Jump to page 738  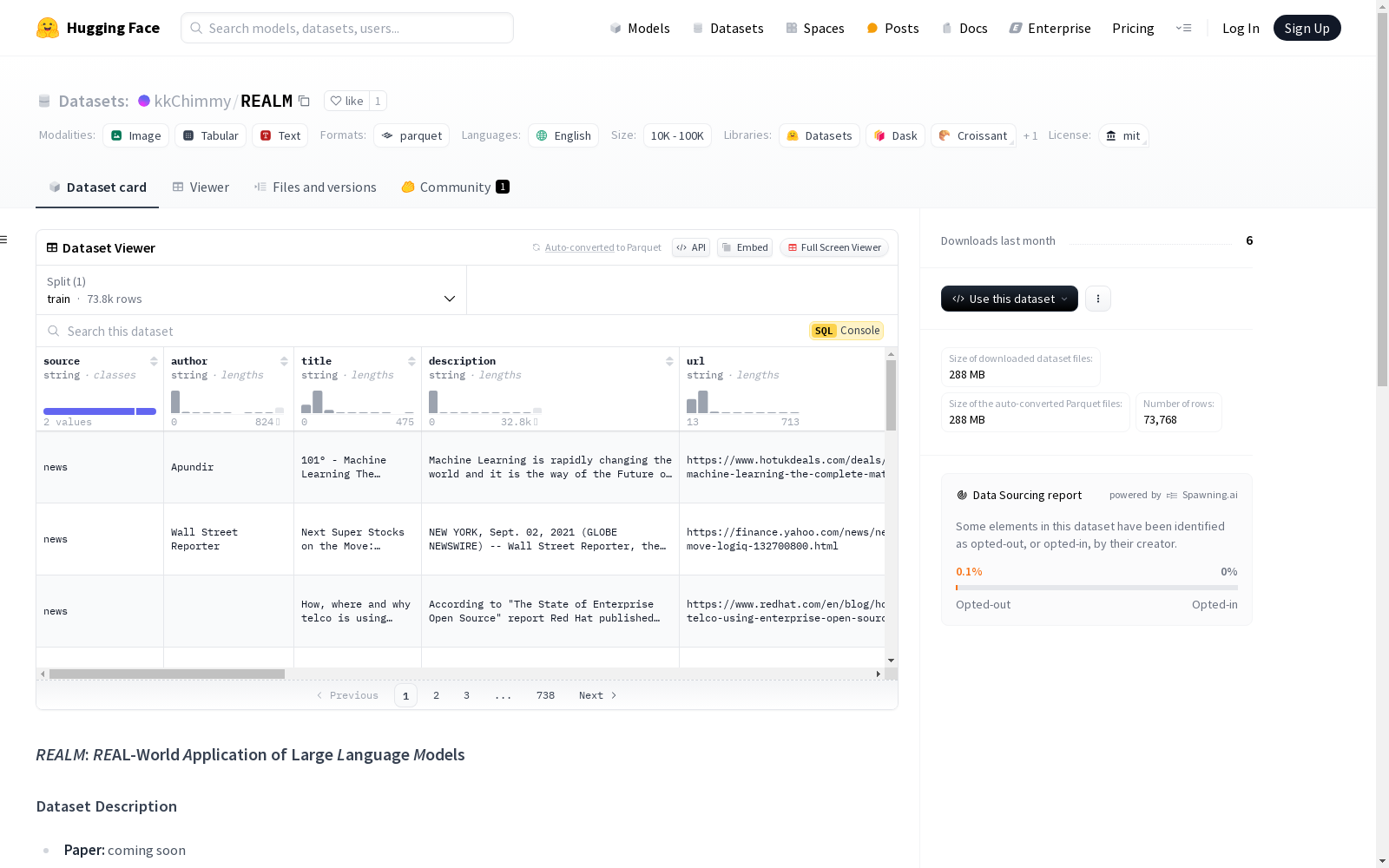tap(545, 695)
